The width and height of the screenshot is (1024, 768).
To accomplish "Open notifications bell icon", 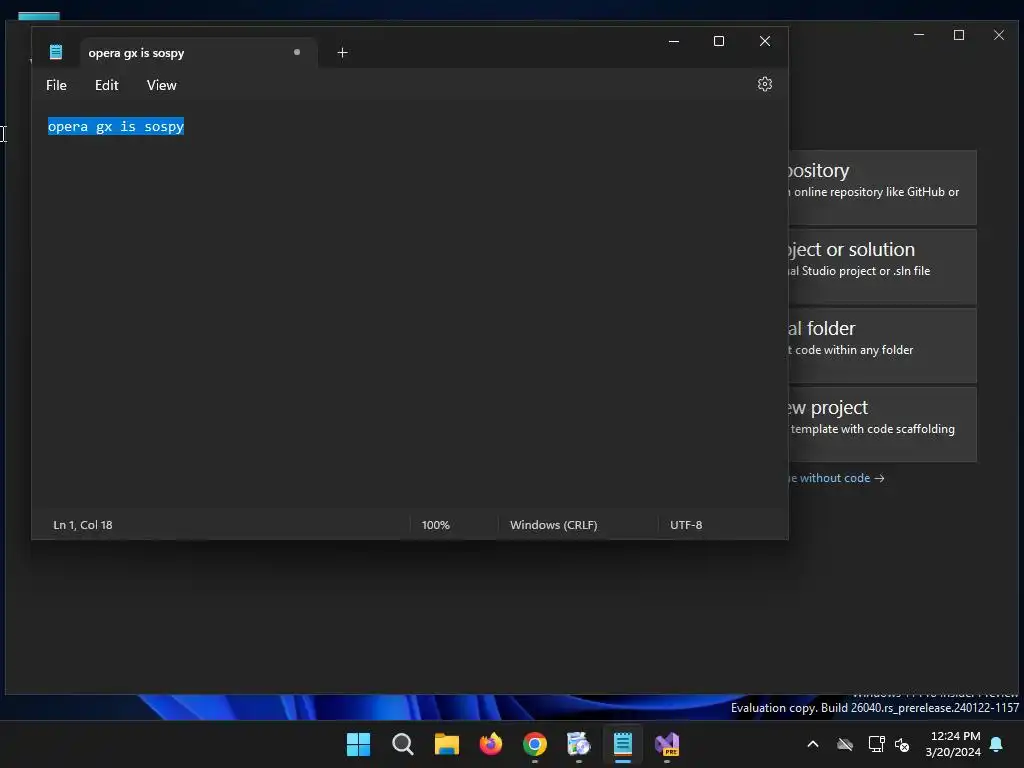I will pyautogui.click(x=997, y=744).
